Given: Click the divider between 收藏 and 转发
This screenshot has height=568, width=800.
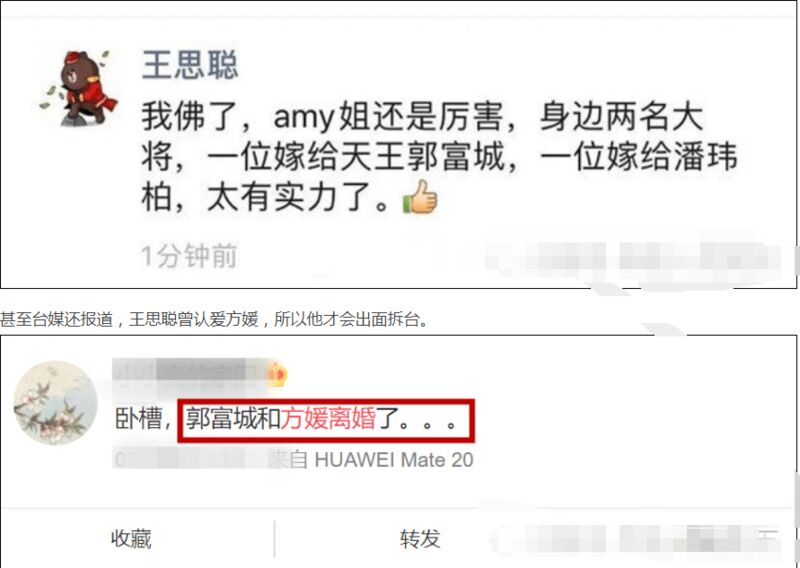Looking at the screenshot, I should [274, 539].
